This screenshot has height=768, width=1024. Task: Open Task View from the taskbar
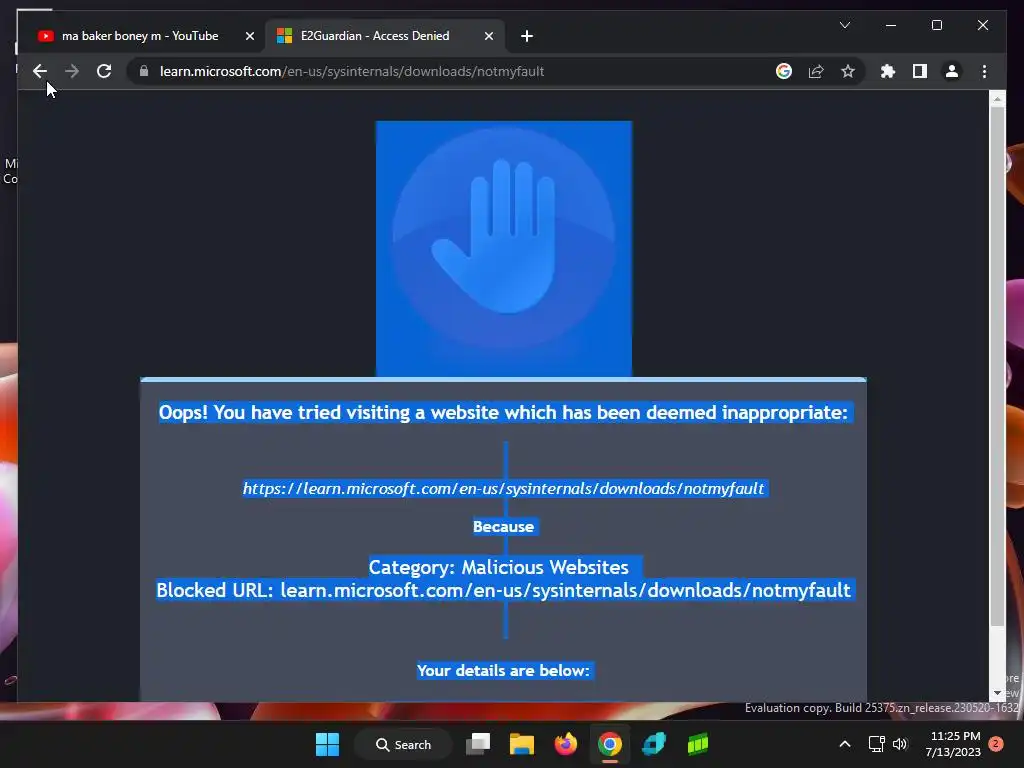(478, 744)
